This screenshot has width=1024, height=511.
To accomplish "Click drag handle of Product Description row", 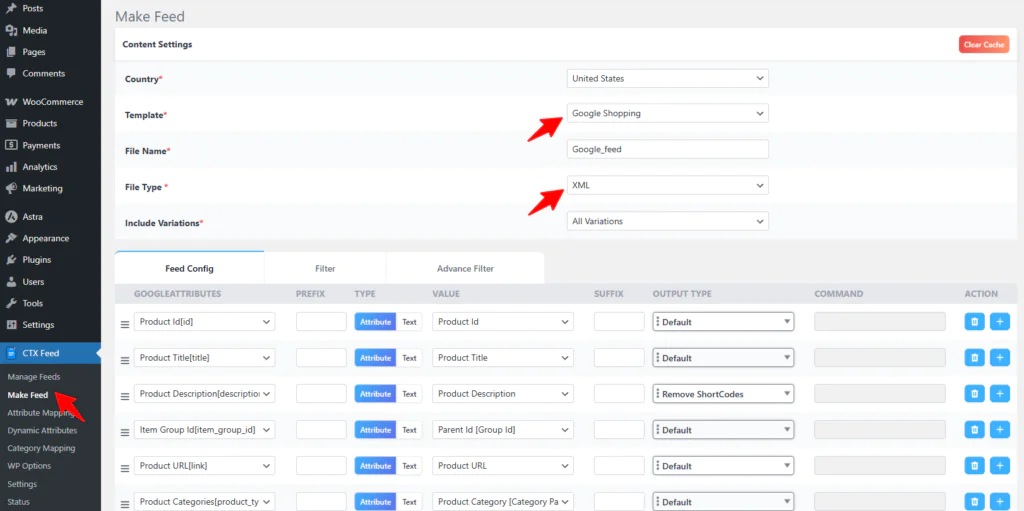I will point(125,394).
